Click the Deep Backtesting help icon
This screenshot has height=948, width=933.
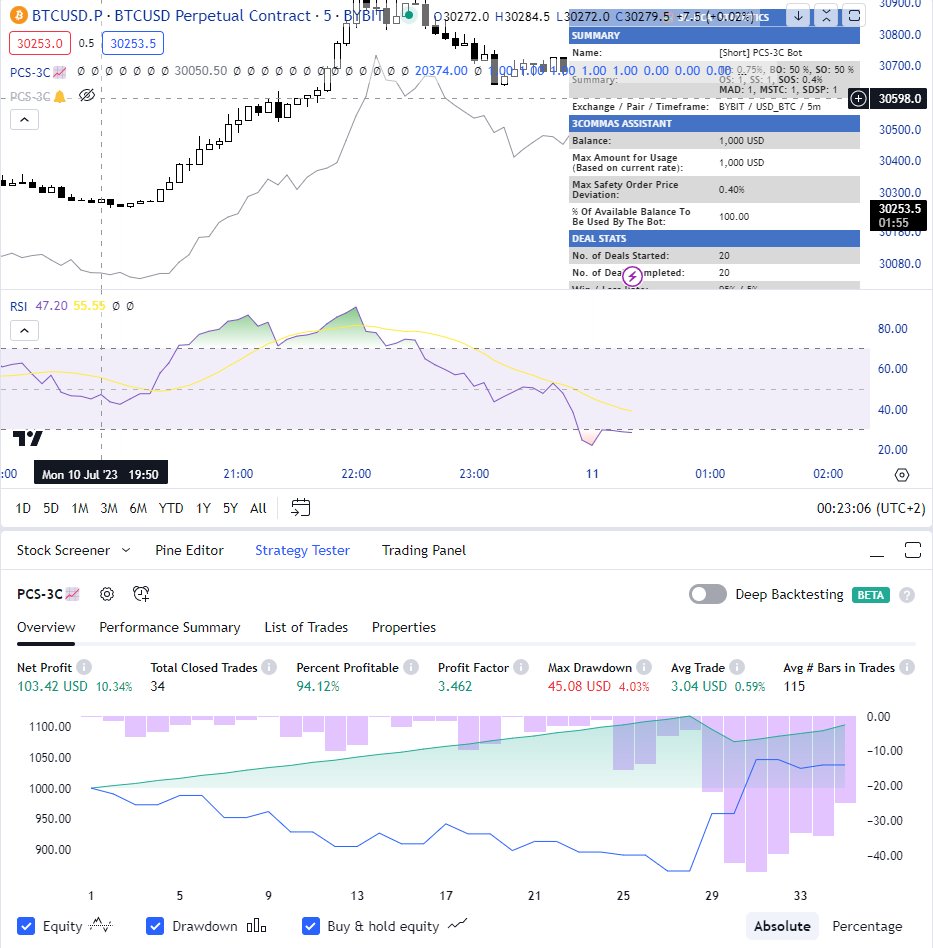(x=906, y=595)
